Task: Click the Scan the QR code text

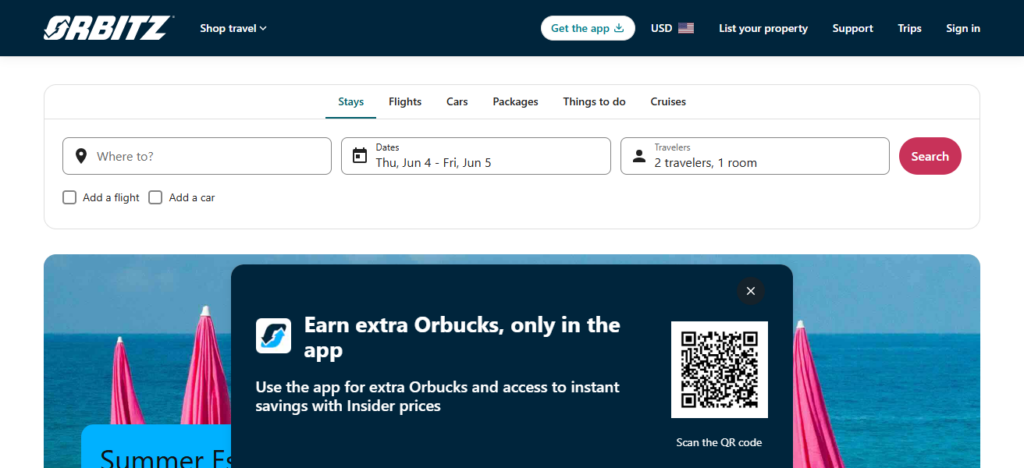Action: coord(719,443)
